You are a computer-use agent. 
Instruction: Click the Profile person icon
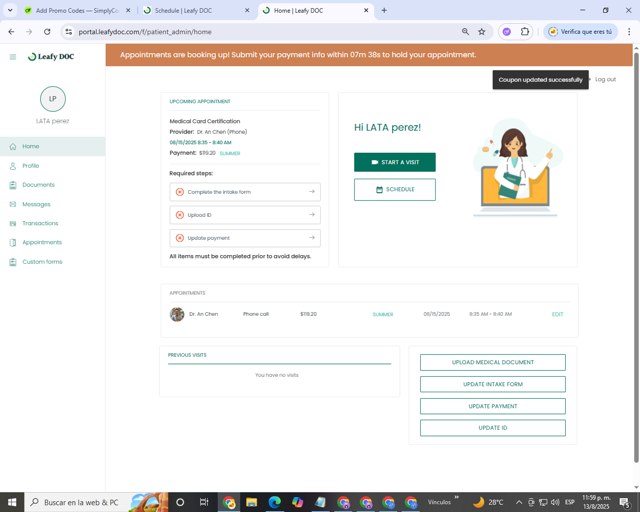coord(13,166)
